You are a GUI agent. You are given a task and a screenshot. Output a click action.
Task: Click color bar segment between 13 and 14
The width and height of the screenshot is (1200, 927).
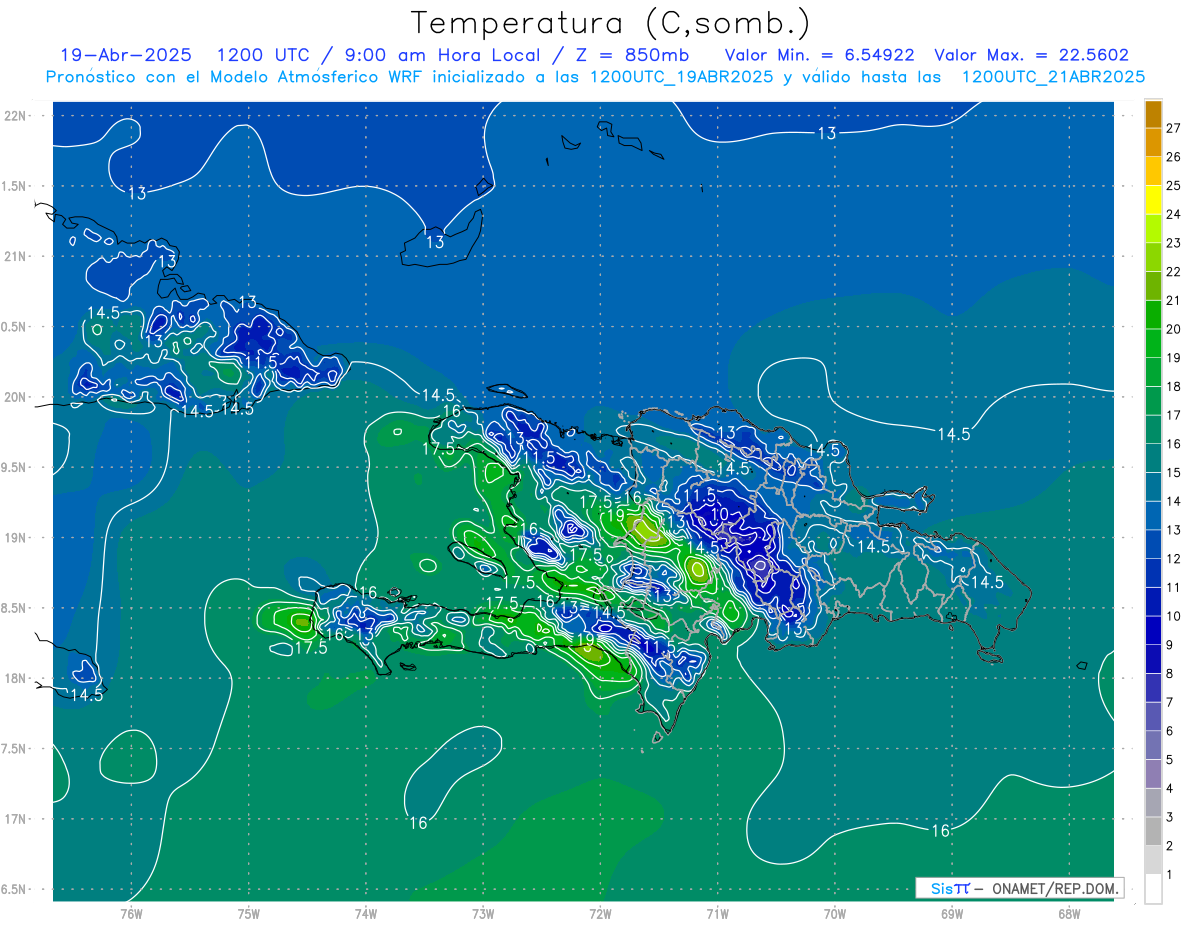click(1153, 516)
